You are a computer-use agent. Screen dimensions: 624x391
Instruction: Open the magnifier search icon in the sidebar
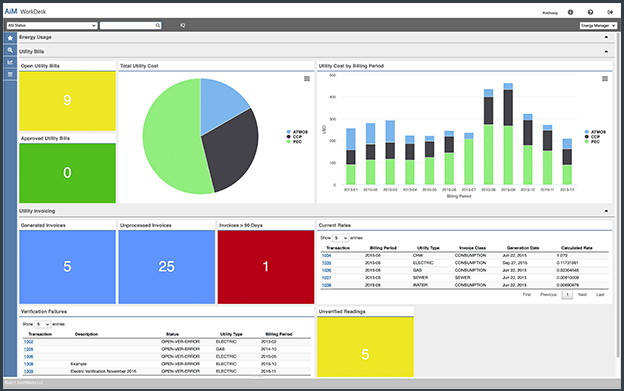point(10,50)
